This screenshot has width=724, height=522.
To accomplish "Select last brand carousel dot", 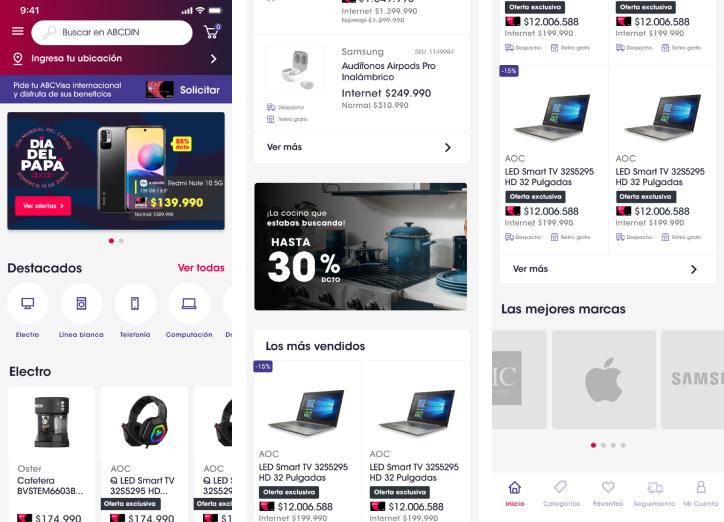I will pyautogui.click(x=623, y=445).
